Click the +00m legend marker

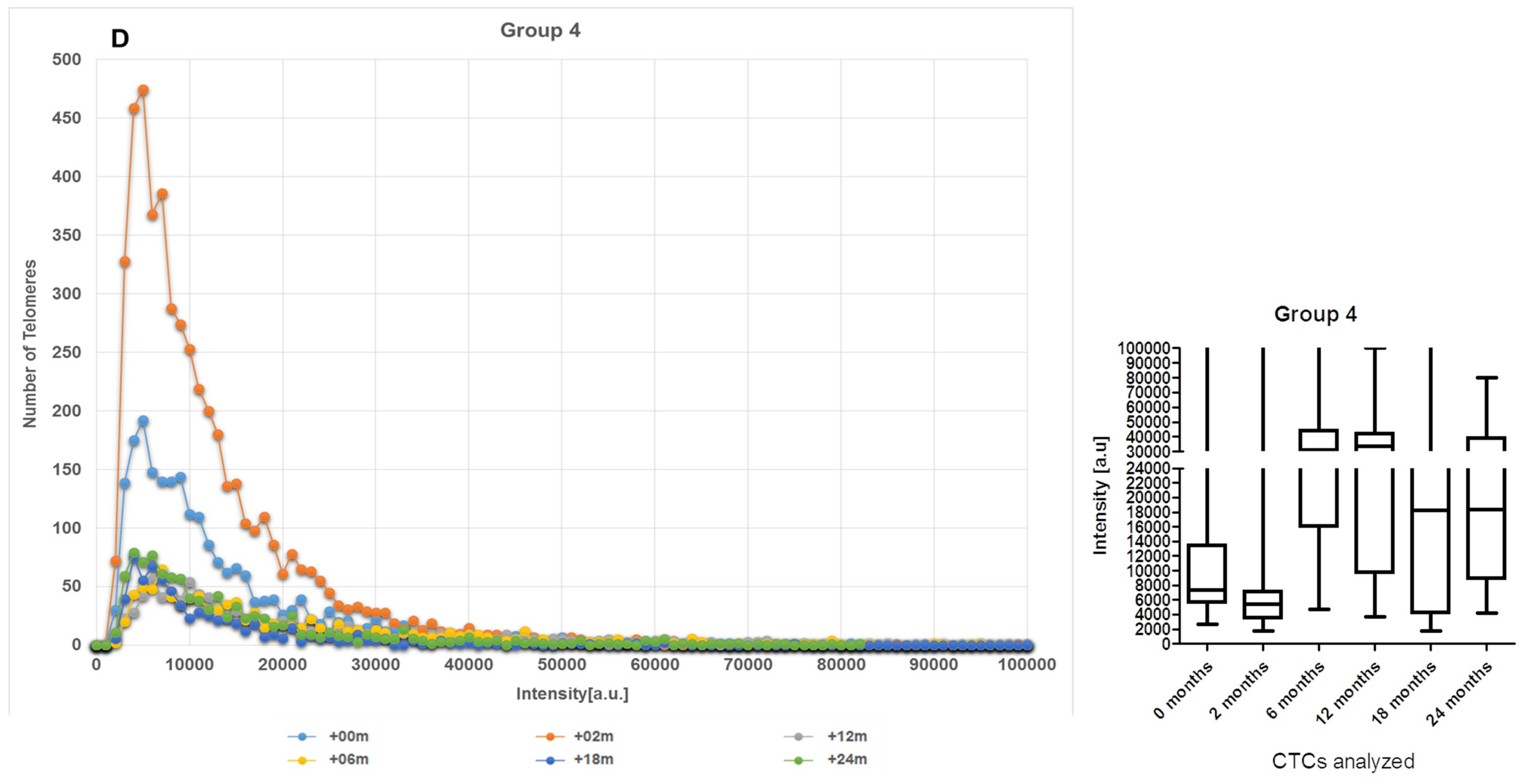point(302,736)
